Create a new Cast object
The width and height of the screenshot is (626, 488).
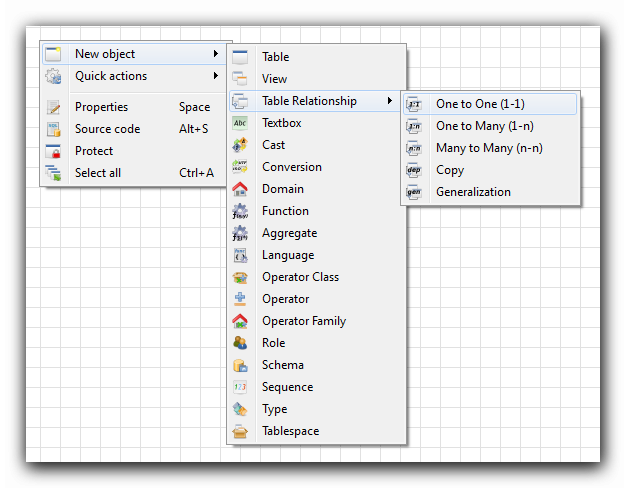[316, 145]
